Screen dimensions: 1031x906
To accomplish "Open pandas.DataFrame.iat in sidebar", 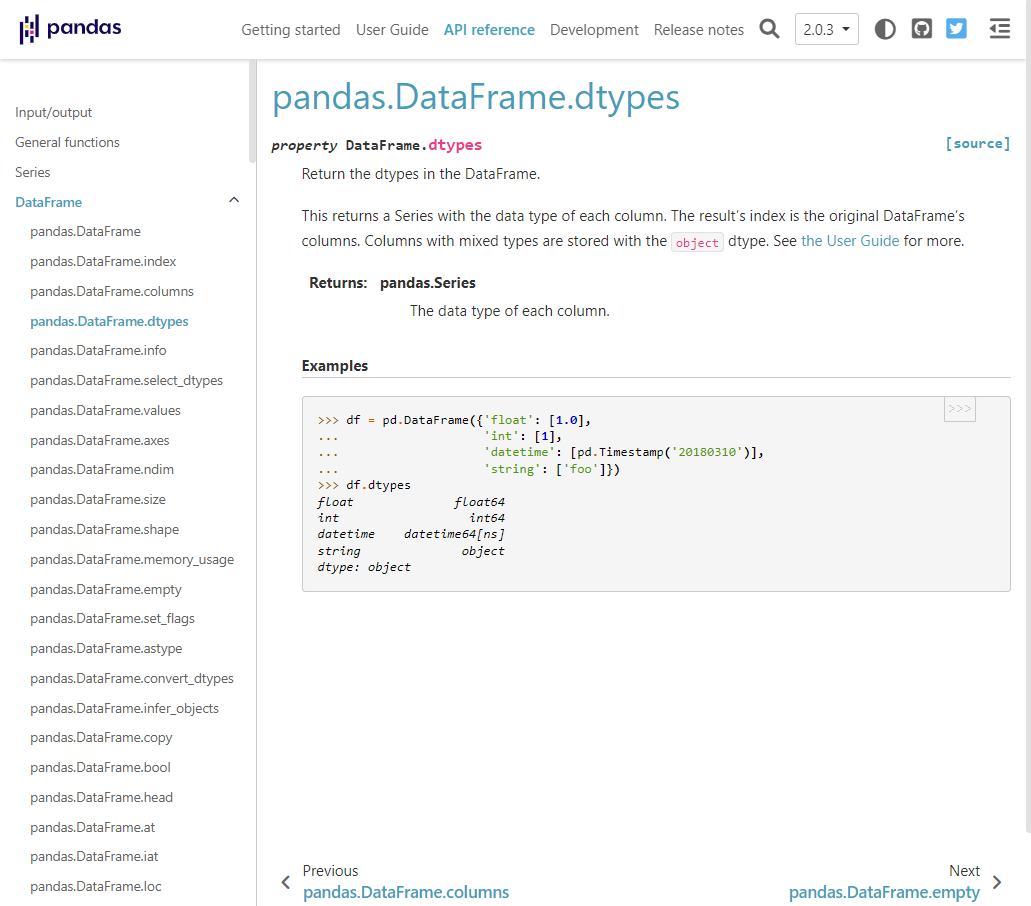I will tap(94, 857).
